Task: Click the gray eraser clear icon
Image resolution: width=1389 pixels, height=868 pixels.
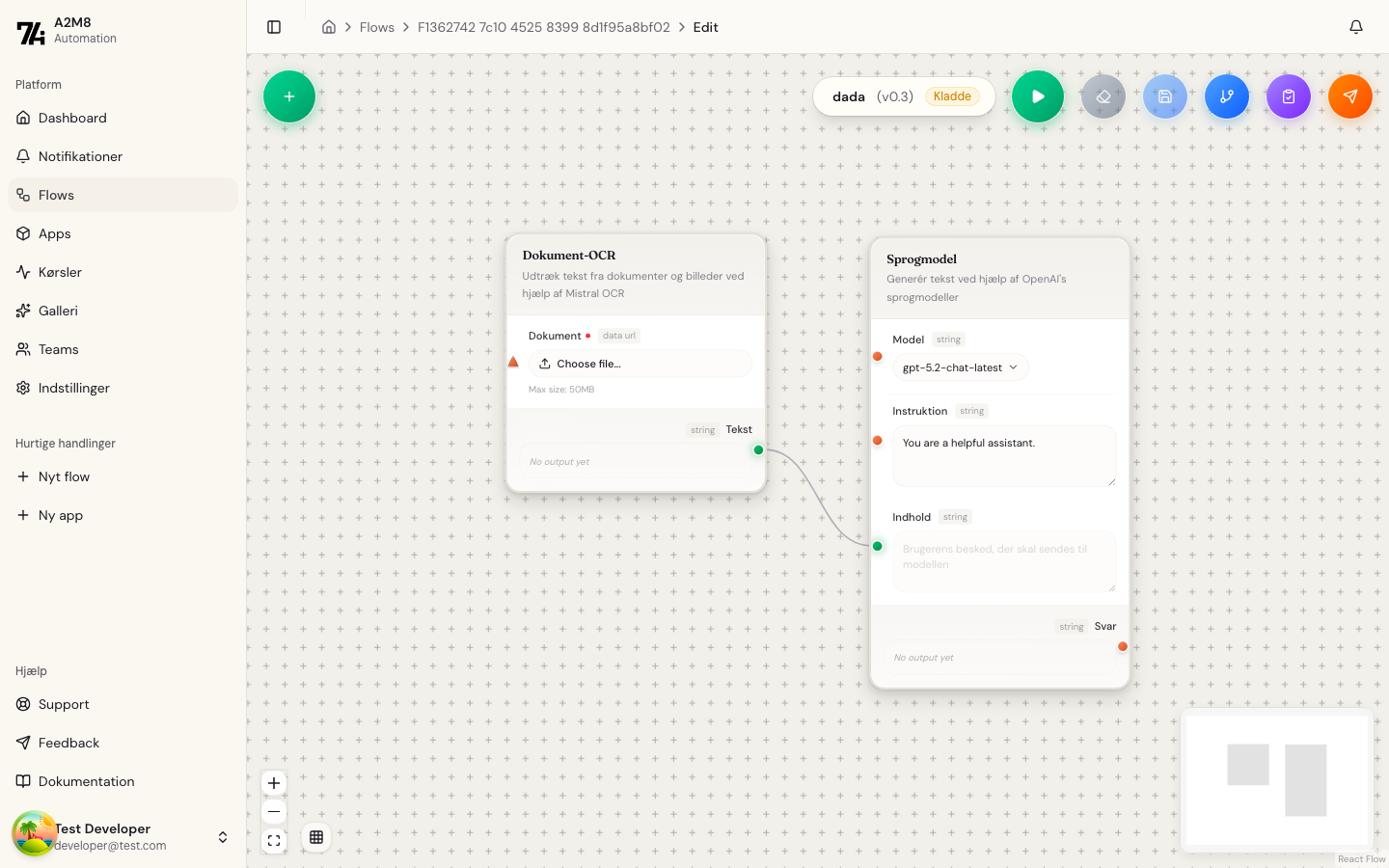Action: tap(1103, 96)
